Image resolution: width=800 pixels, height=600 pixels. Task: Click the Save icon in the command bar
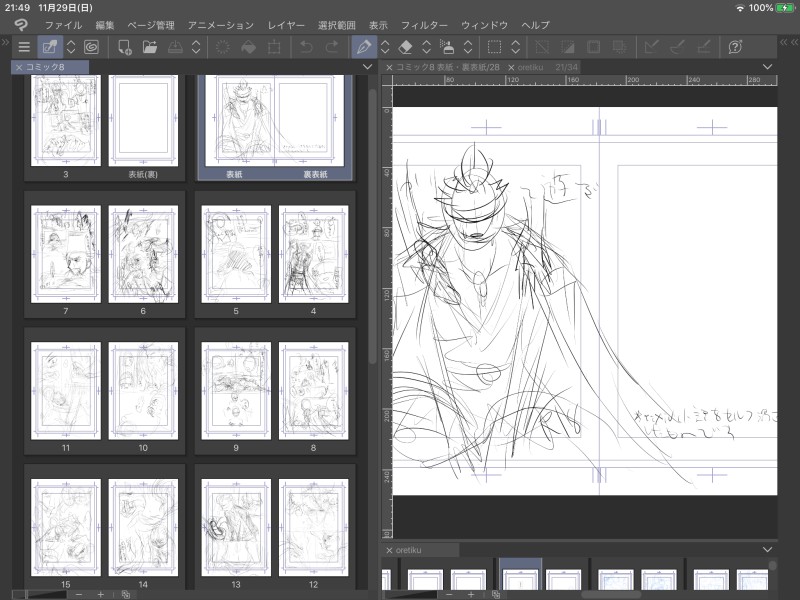pyautogui.click(x=175, y=47)
